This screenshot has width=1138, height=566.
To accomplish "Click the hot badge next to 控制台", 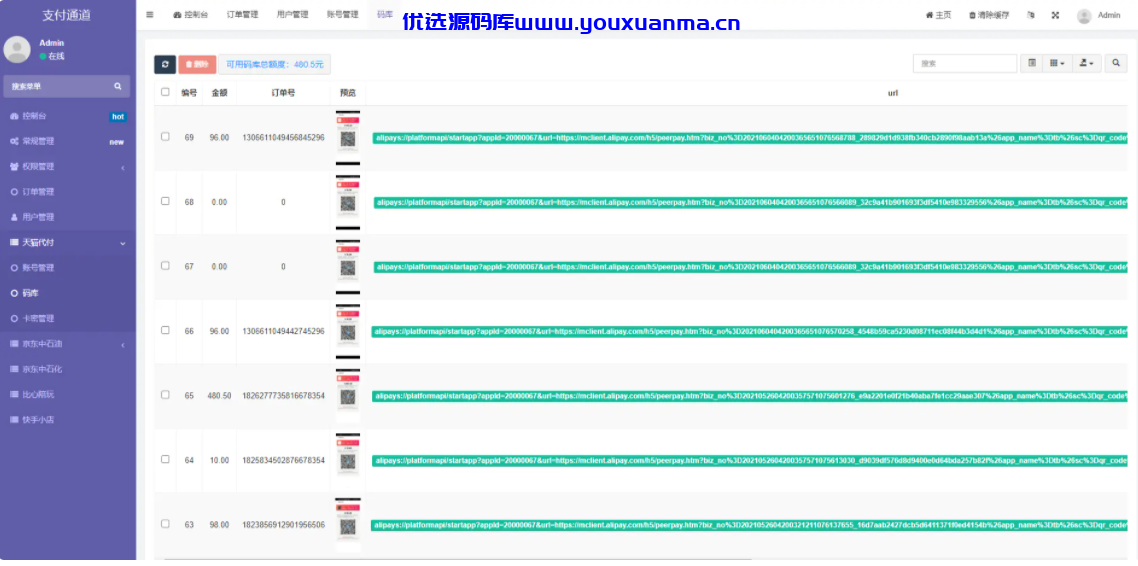I will pos(118,116).
